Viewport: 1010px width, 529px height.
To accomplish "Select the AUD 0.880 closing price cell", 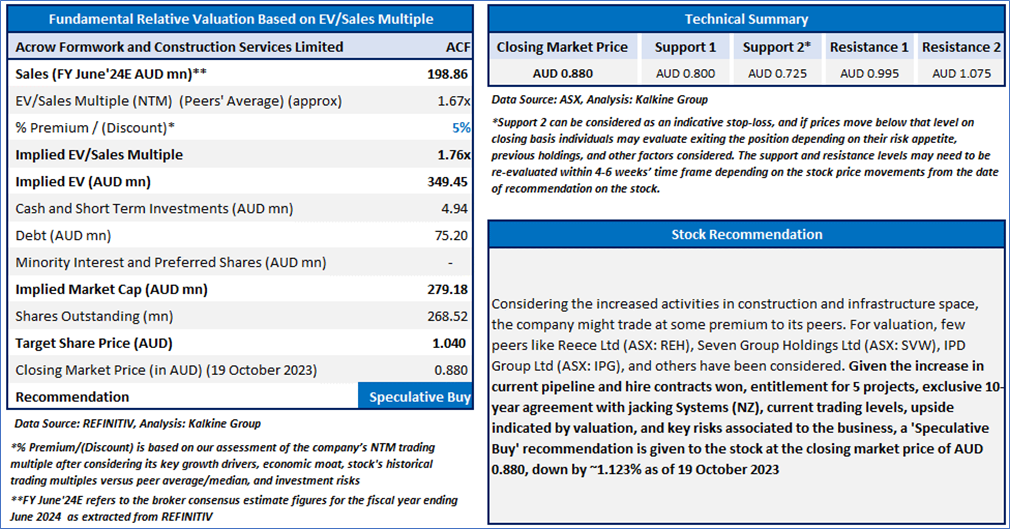I will click(562, 73).
